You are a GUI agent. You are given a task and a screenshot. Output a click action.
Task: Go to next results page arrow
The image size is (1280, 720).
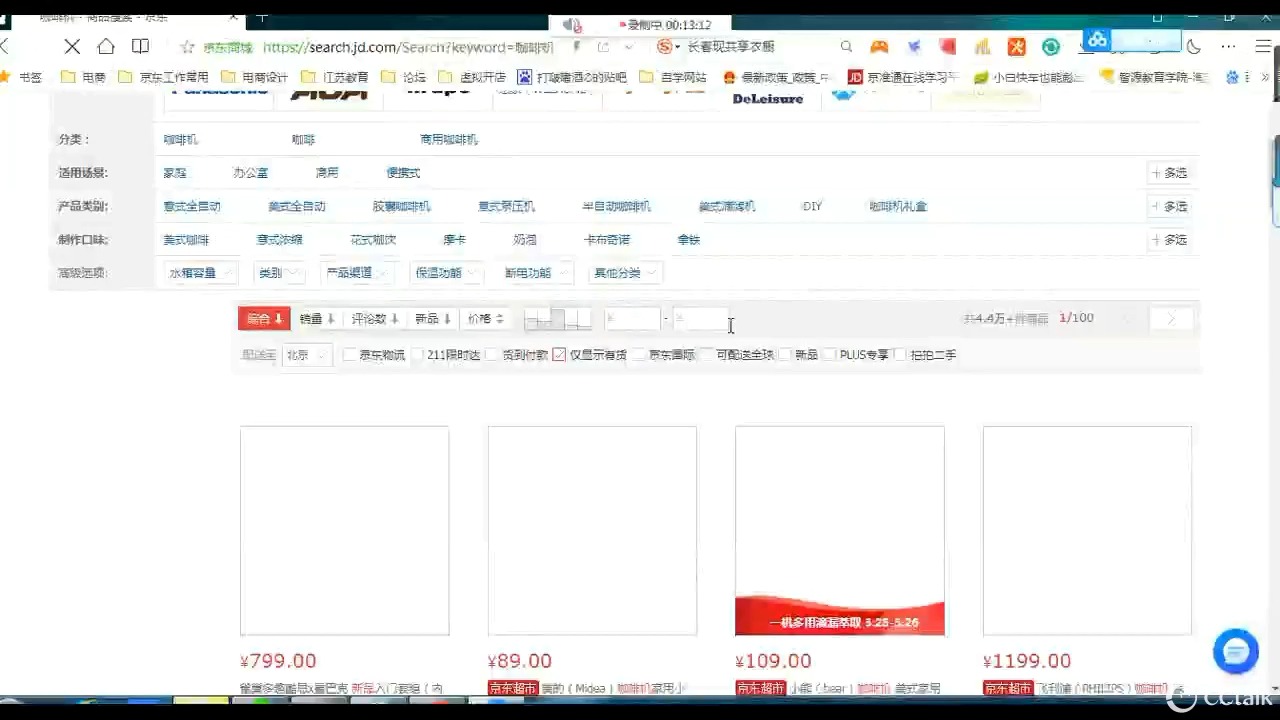1170,319
